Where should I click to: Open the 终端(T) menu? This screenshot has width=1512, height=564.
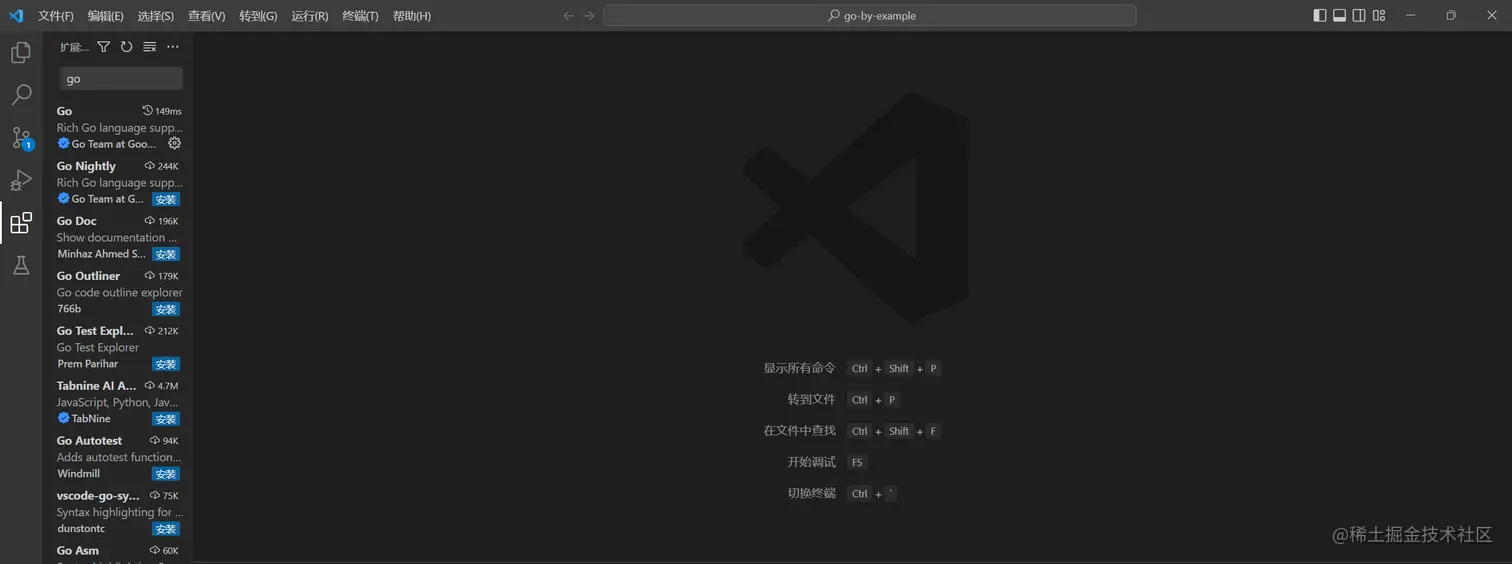[360, 16]
